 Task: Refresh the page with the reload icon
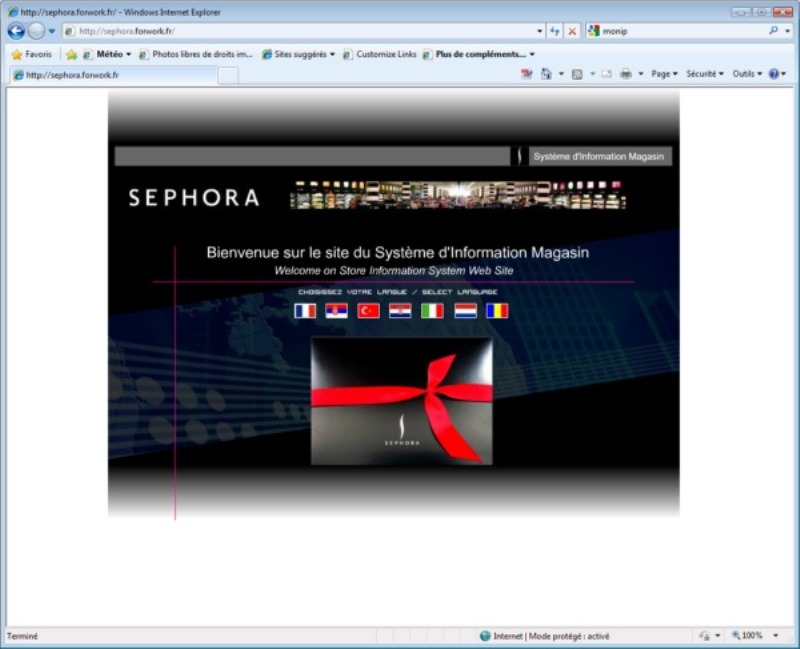pyautogui.click(x=555, y=31)
